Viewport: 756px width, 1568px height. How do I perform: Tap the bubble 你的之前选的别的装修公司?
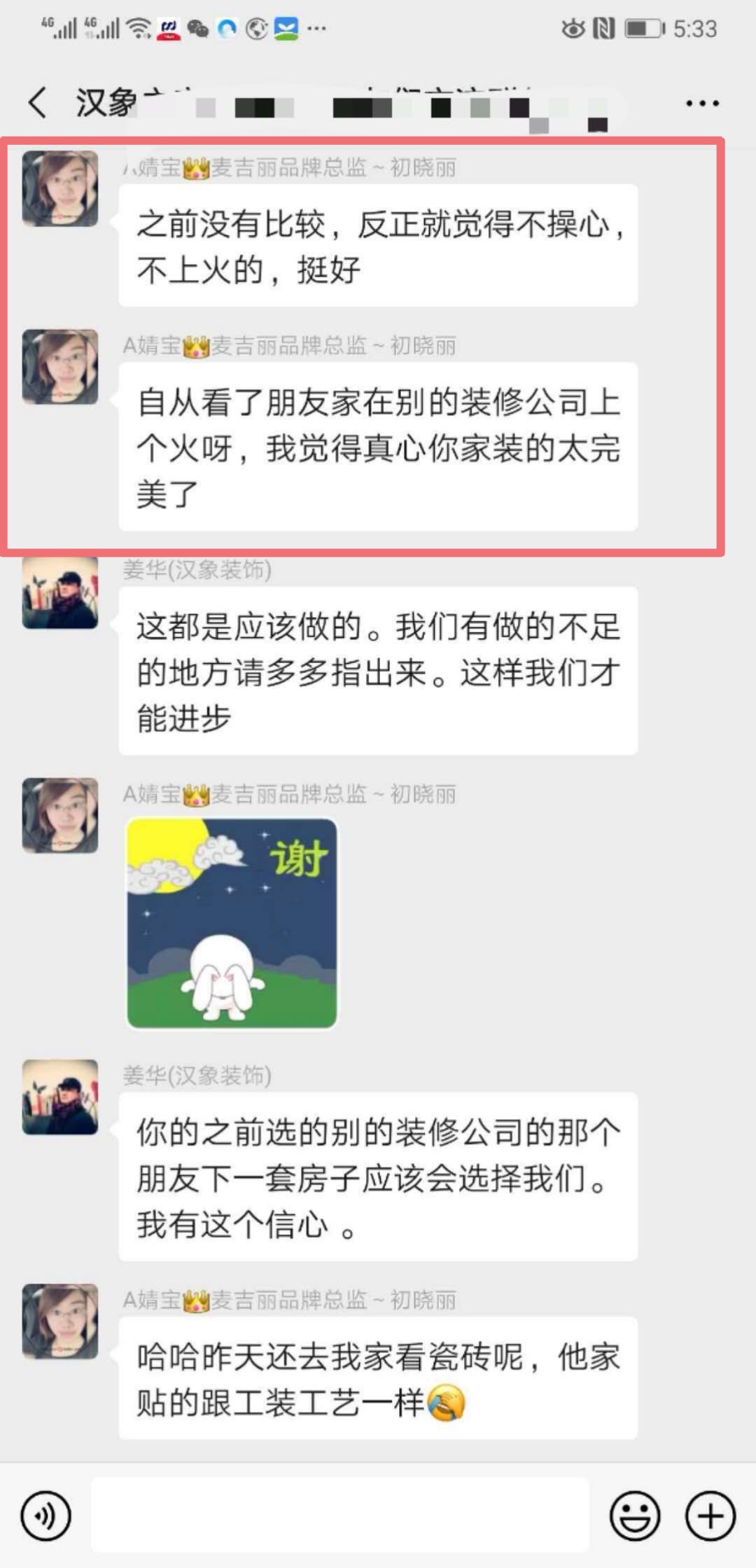[x=378, y=1177]
